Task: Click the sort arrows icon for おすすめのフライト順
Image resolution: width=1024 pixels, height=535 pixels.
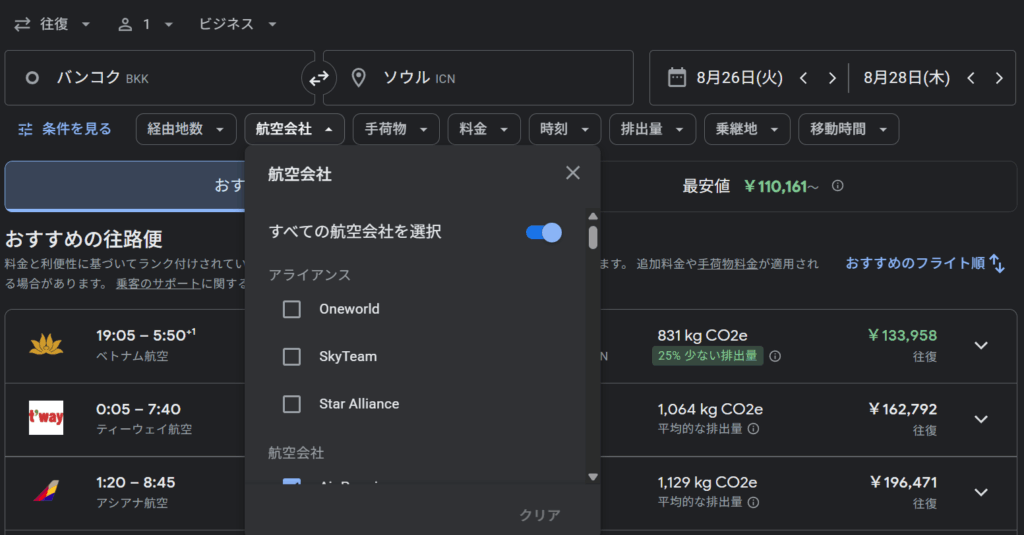Action: [997, 263]
